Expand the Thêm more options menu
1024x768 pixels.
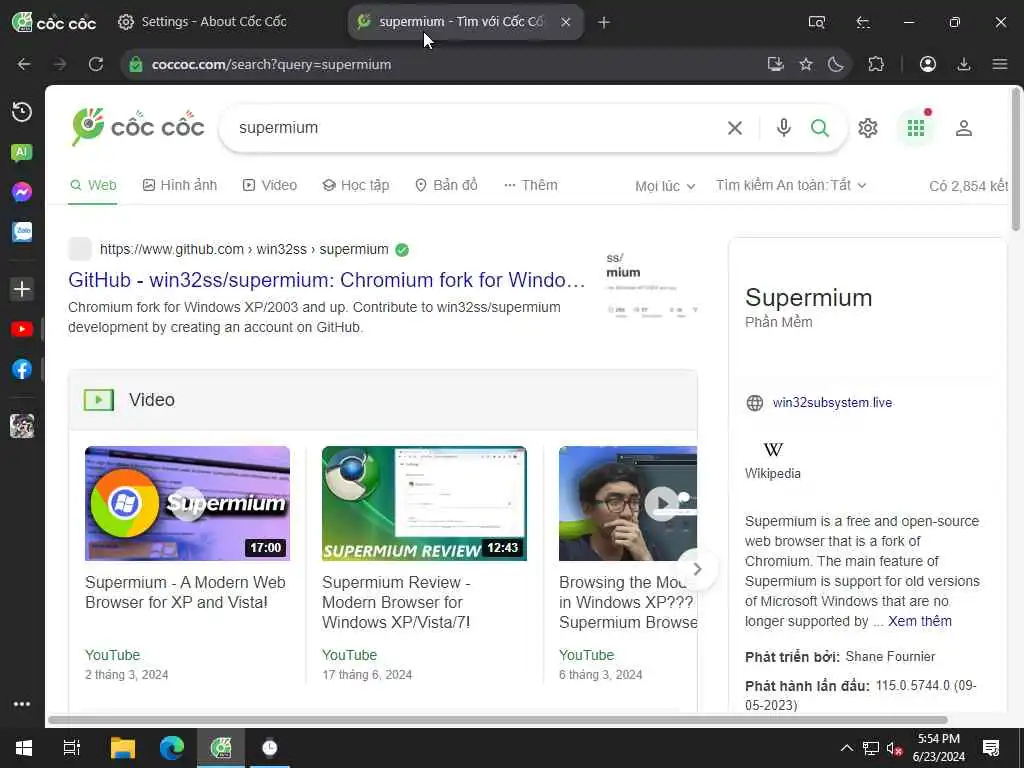pos(531,185)
